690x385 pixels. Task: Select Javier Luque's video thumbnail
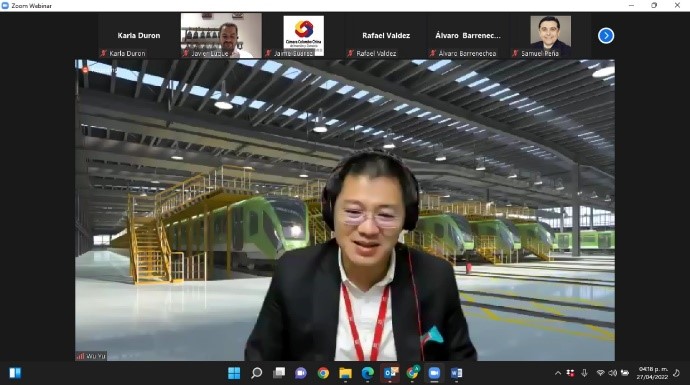click(221, 36)
